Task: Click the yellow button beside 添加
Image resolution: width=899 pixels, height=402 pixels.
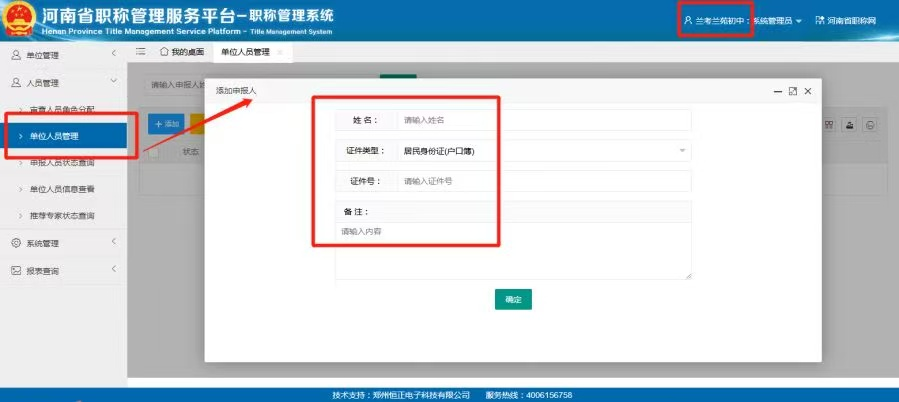Action: (x=197, y=124)
